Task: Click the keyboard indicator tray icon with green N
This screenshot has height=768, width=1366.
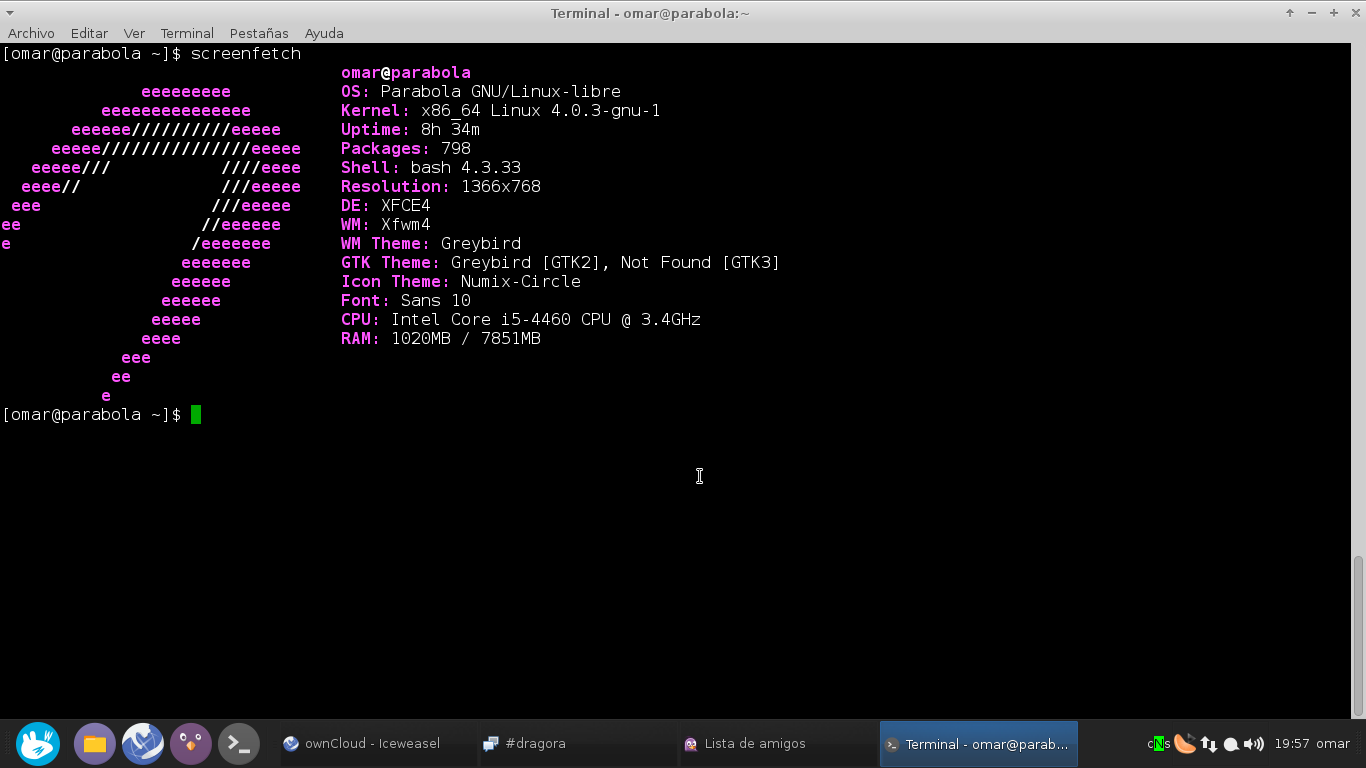Action: 1159,744
